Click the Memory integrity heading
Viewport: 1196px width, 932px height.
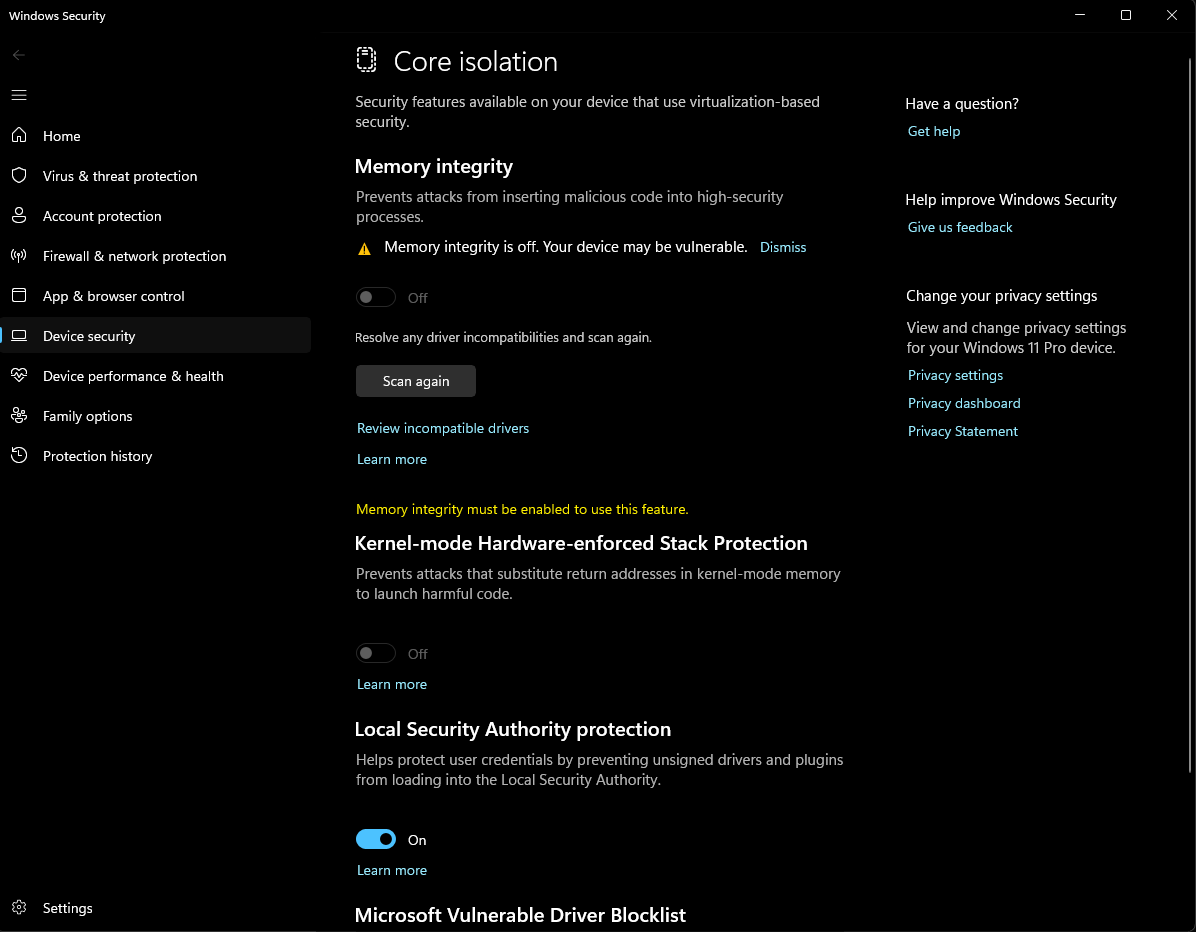(x=434, y=166)
